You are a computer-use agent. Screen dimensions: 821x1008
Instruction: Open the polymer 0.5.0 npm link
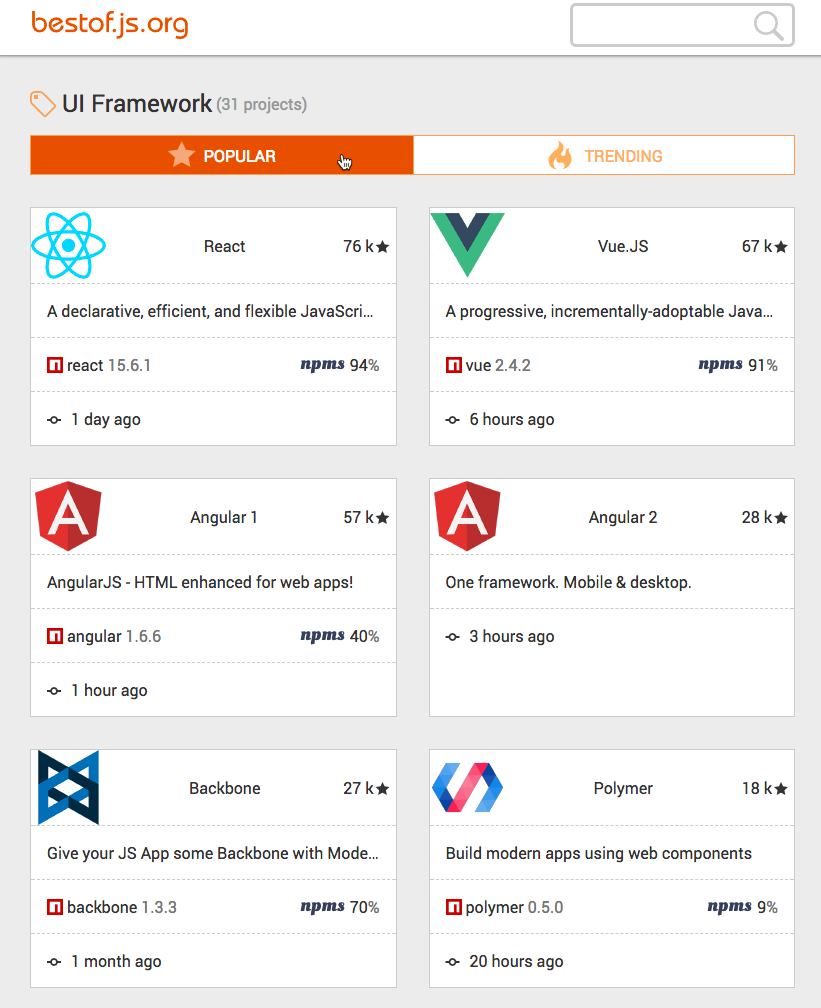tap(504, 907)
